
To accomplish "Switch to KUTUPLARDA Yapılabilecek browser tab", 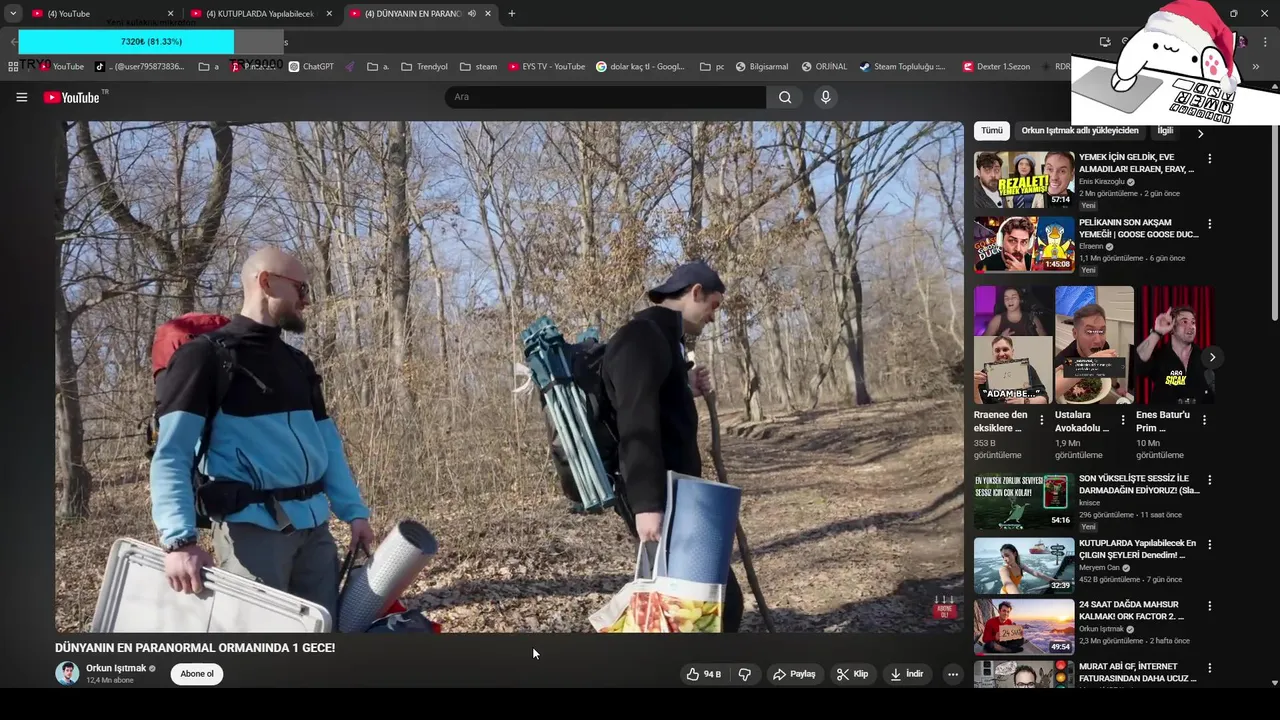I will click(x=260, y=14).
